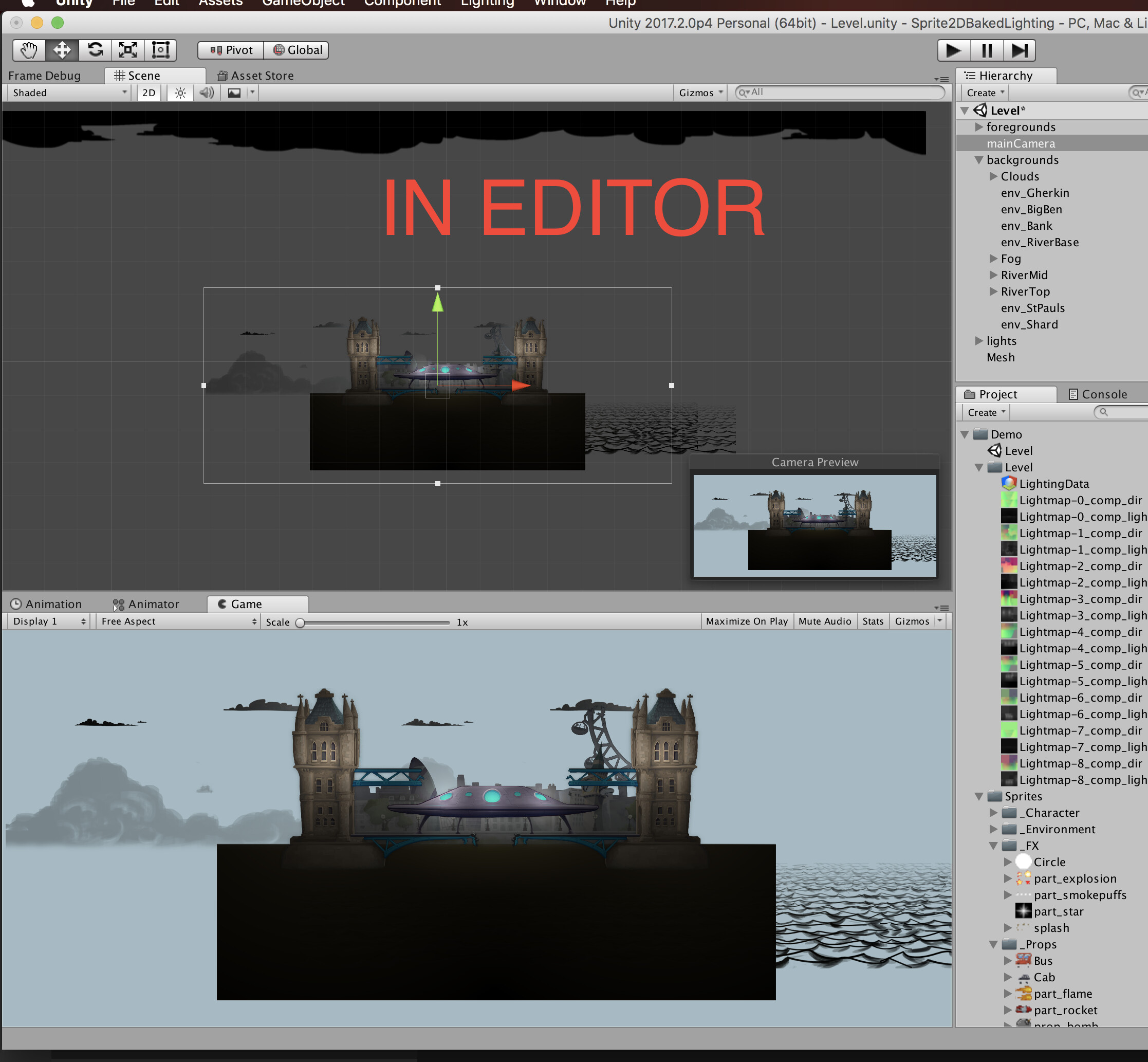Select the Move tool
The width and height of the screenshot is (1148, 1062).
(62, 50)
